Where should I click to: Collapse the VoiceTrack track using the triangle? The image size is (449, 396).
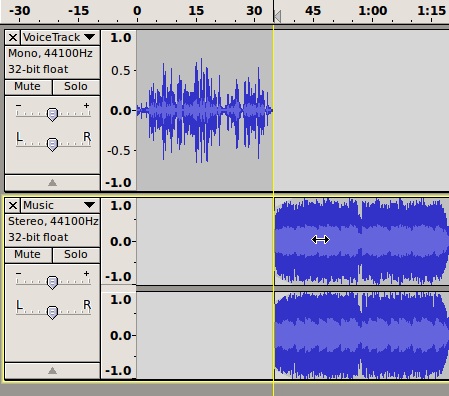tap(52, 183)
